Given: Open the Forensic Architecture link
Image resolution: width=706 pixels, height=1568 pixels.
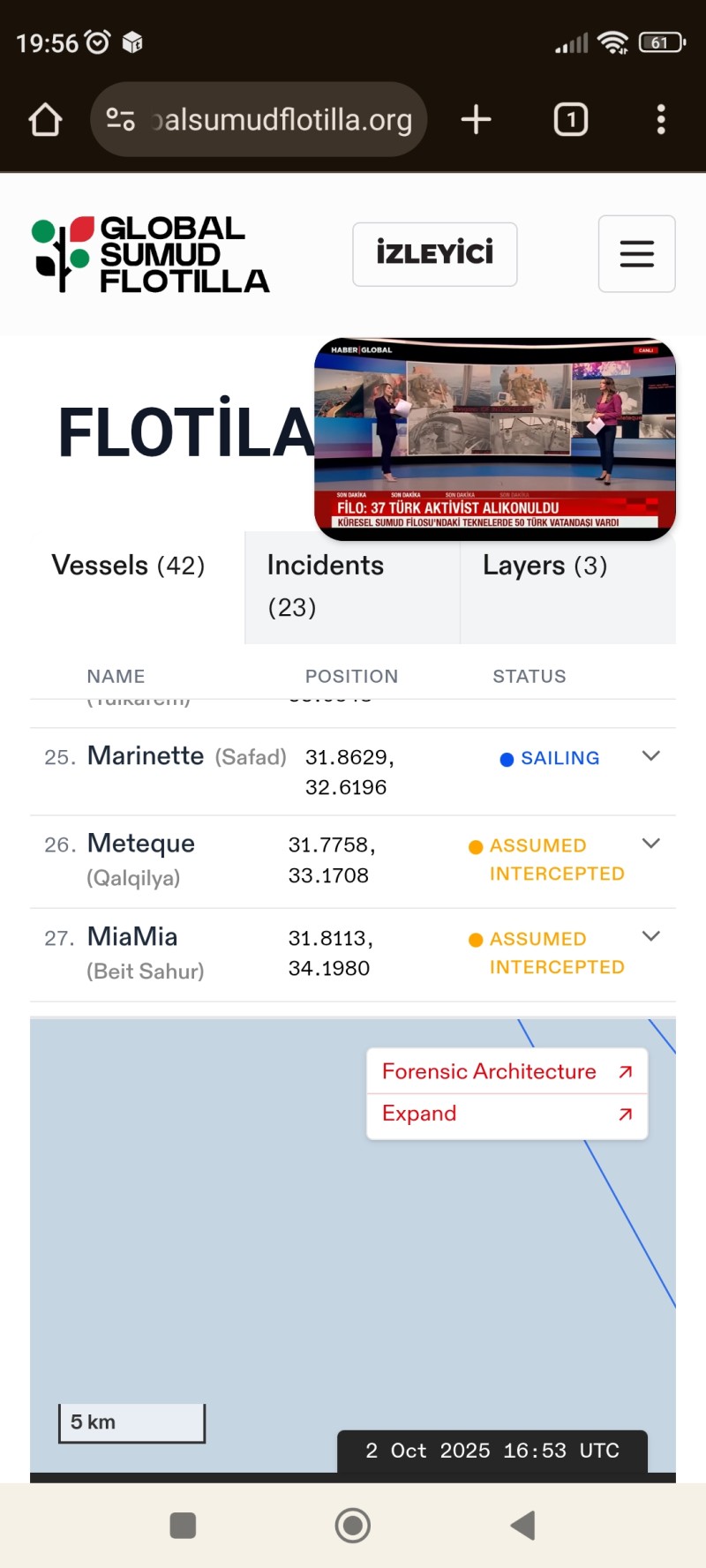Looking at the screenshot, I should (506, 1071).
